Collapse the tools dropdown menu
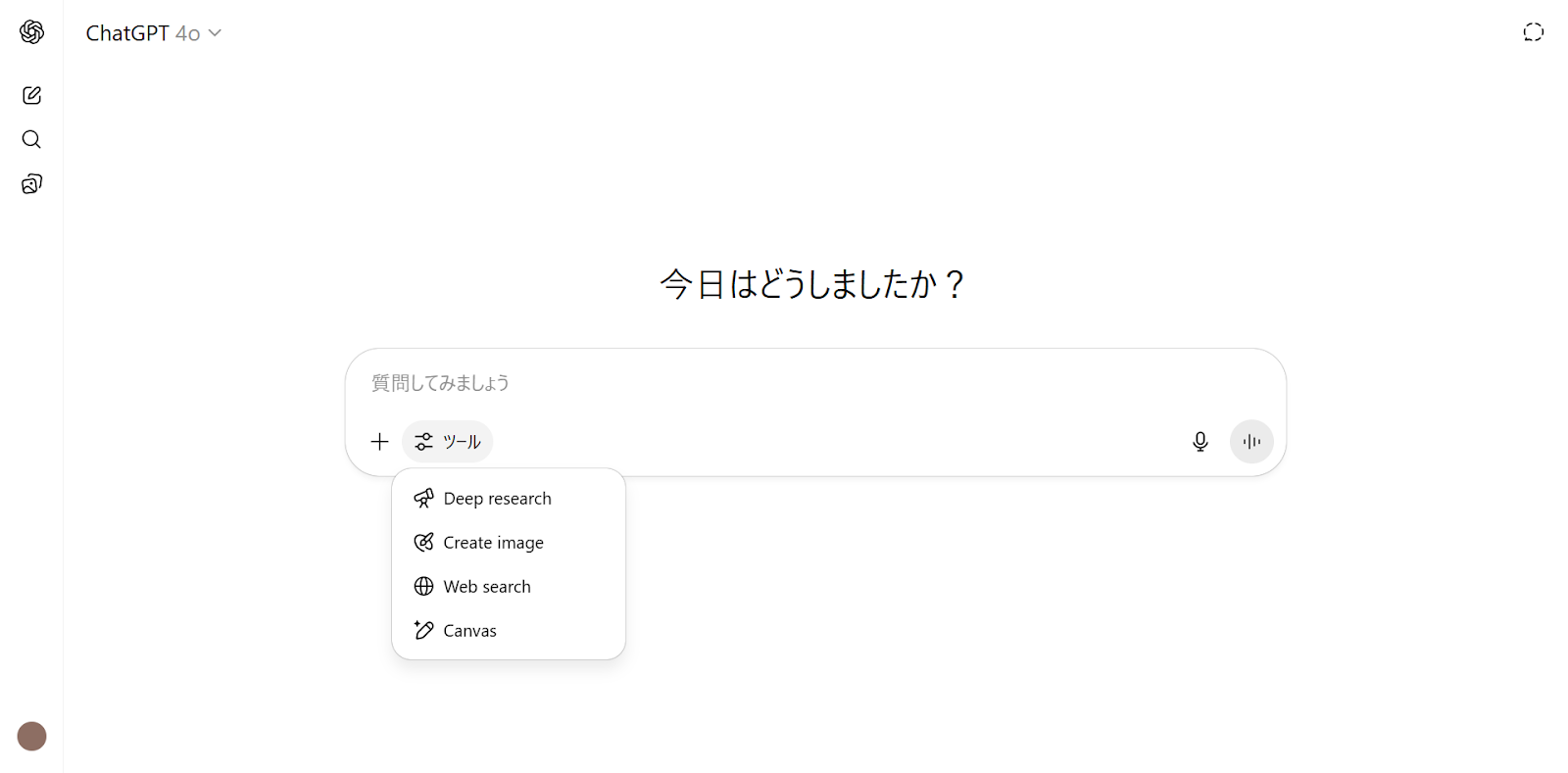This screenshot has width=1568, height=773. [447, 441]
